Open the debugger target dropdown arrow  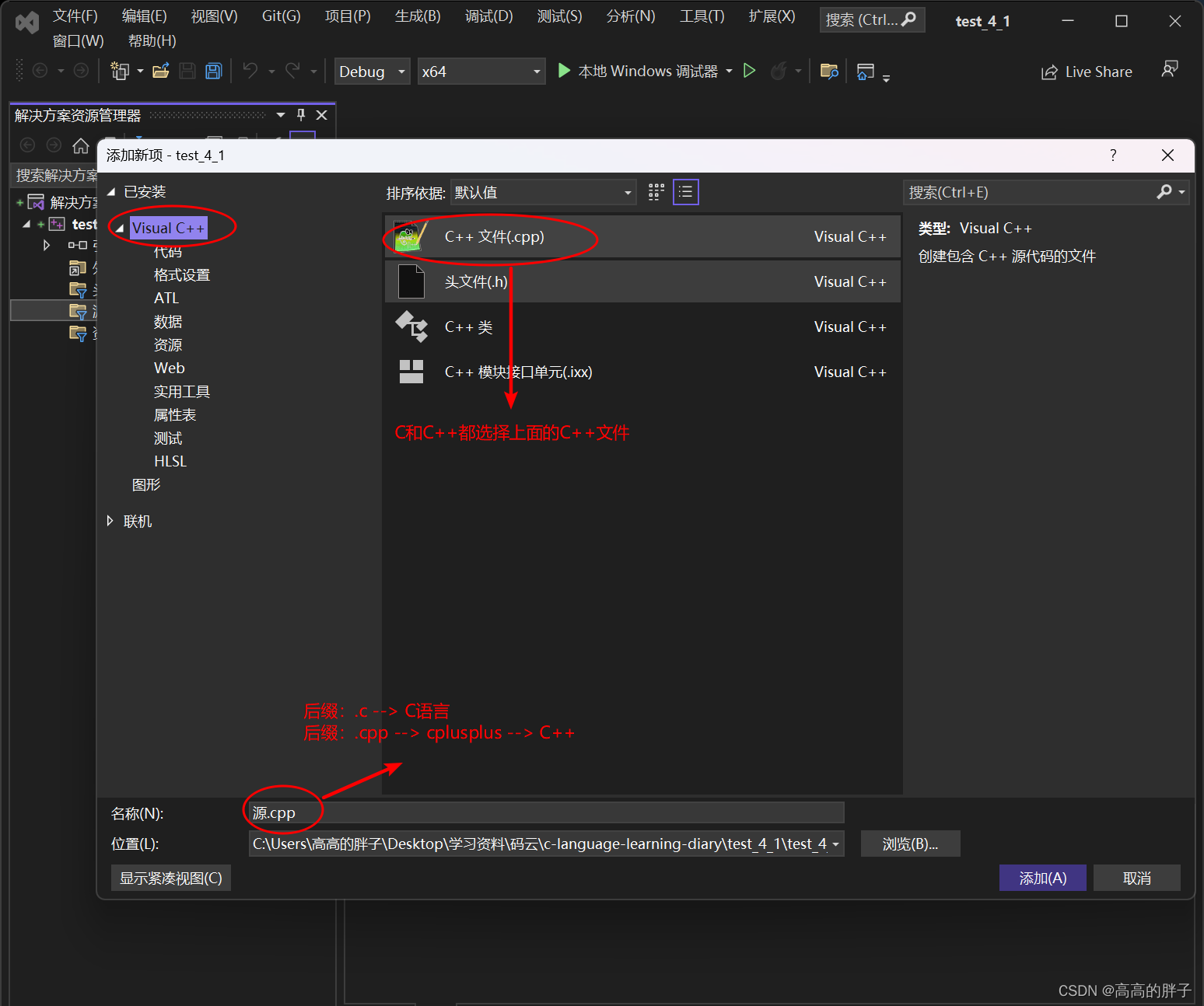pyautogui.click(x=729, y=71)
